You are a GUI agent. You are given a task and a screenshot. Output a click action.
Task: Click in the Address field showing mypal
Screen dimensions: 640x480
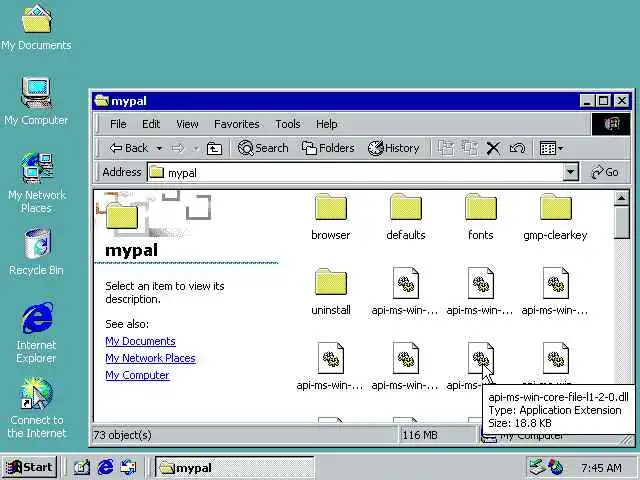[x=355, y=172]
